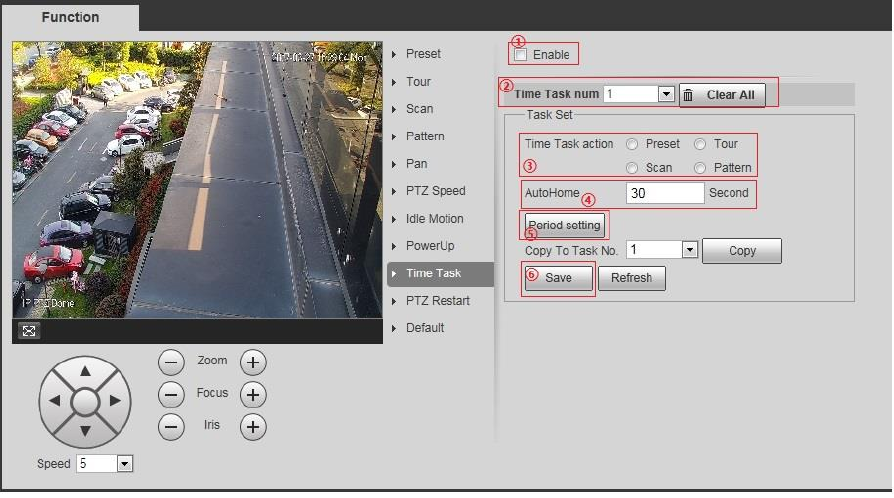Click the Period setting button

tap(564, 225)
